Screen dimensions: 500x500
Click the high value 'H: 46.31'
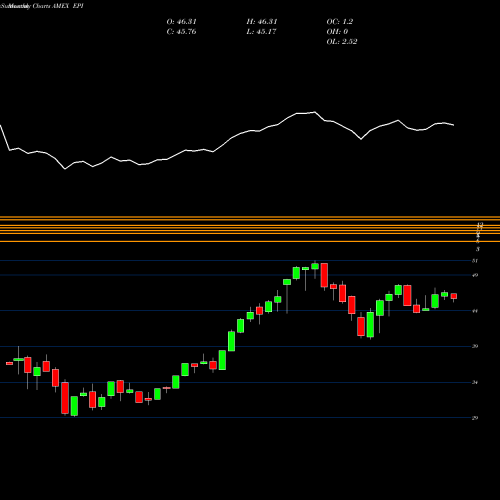[x=262, y=22]
